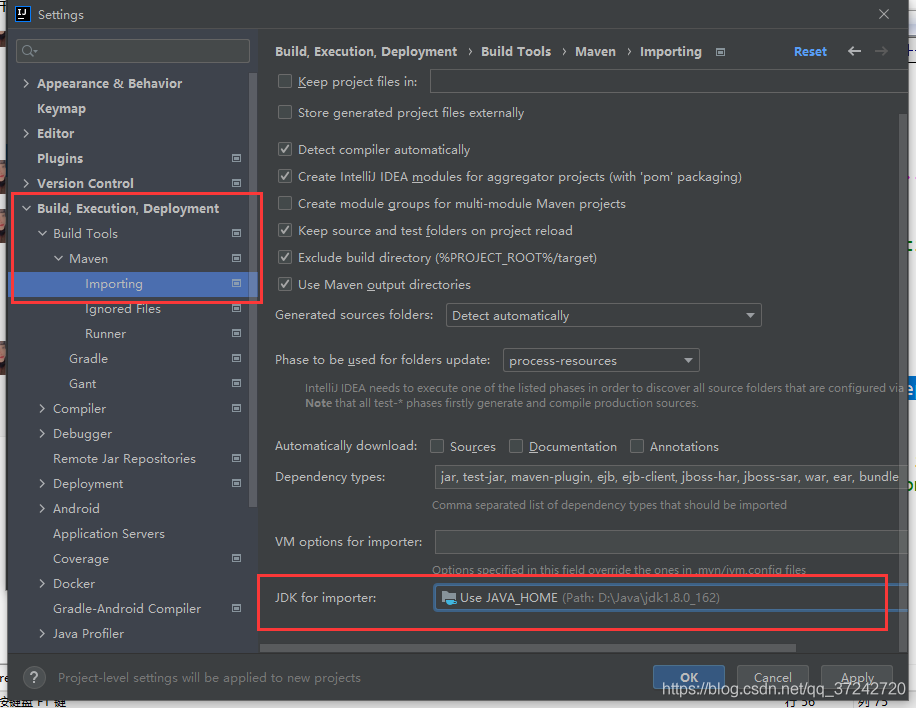The width and height of the screenshot is (916, 708).
Task: Collapse the Maven node
Action: pos(58,258)
